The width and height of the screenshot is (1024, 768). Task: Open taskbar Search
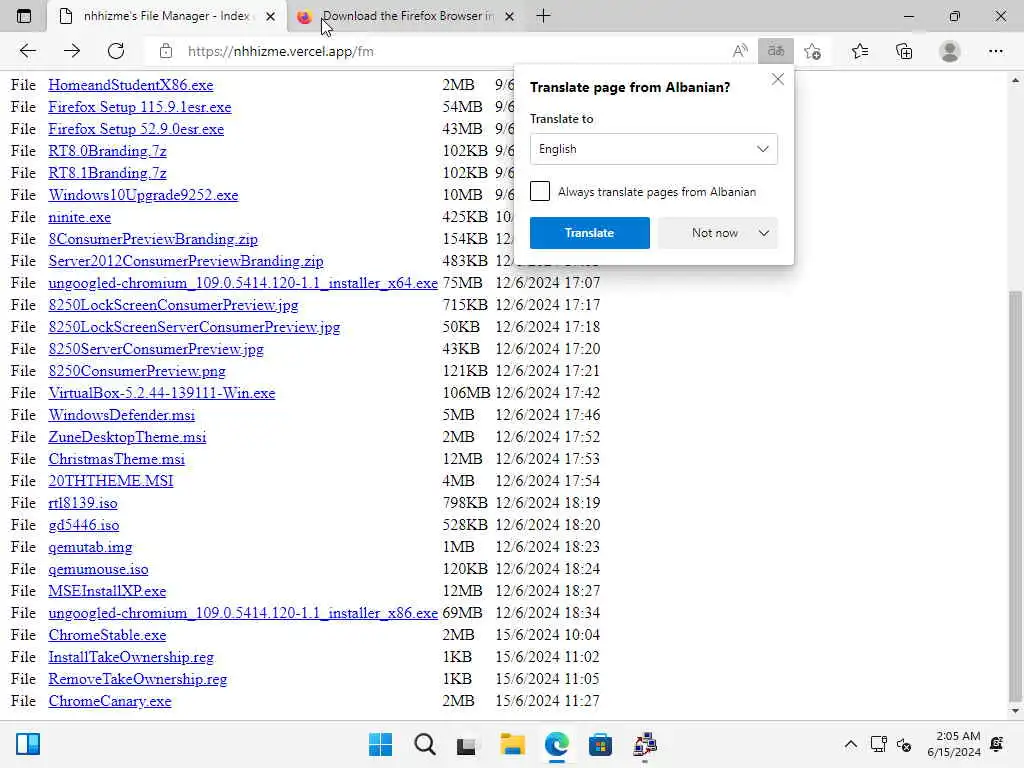424,744
